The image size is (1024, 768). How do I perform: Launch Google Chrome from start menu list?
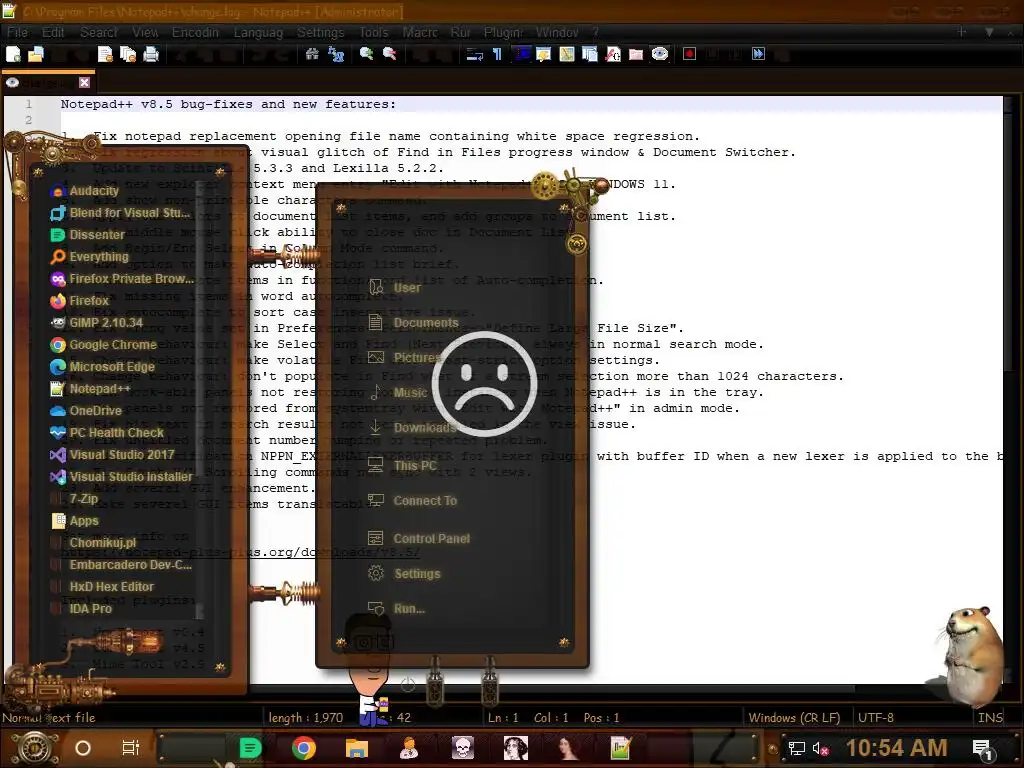pyautogui.click(x=104, y=345)
